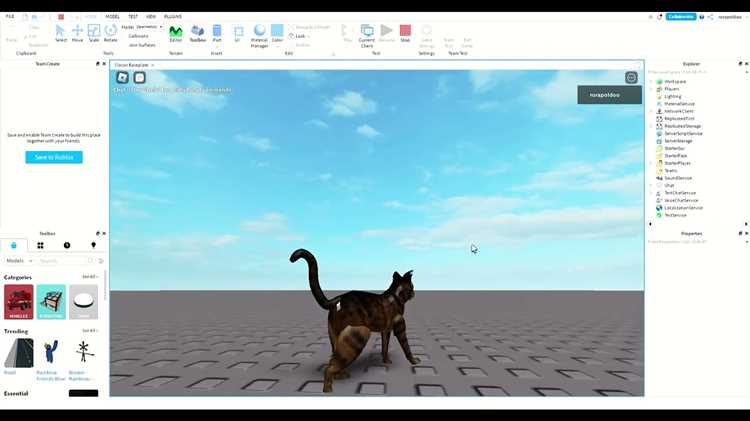Viewport: 750px width, 421px height.
Task: Select the Recent clock tab in Toolbox
Action: [x=67, y=245]
